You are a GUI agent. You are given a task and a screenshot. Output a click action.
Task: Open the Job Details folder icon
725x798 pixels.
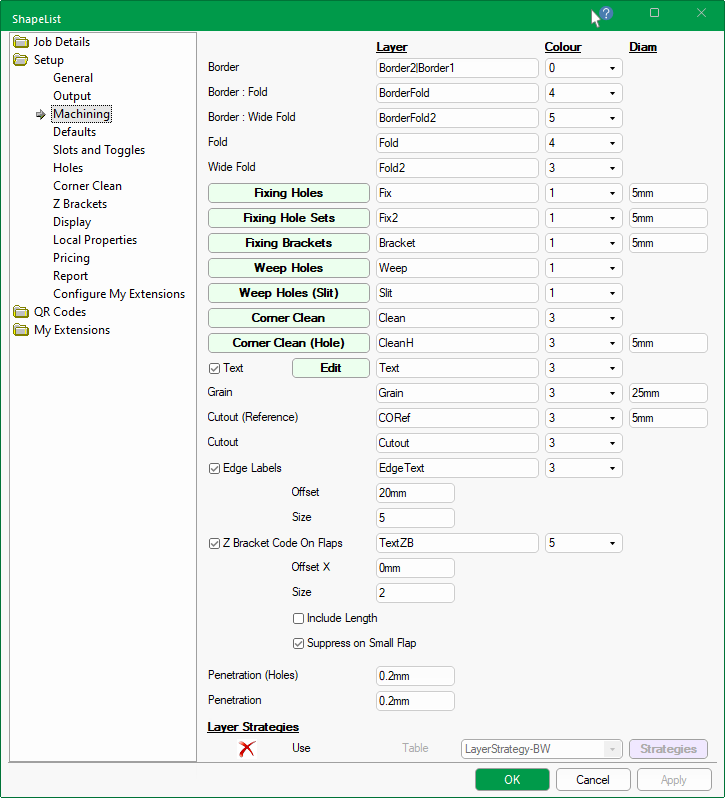point(21,42)
